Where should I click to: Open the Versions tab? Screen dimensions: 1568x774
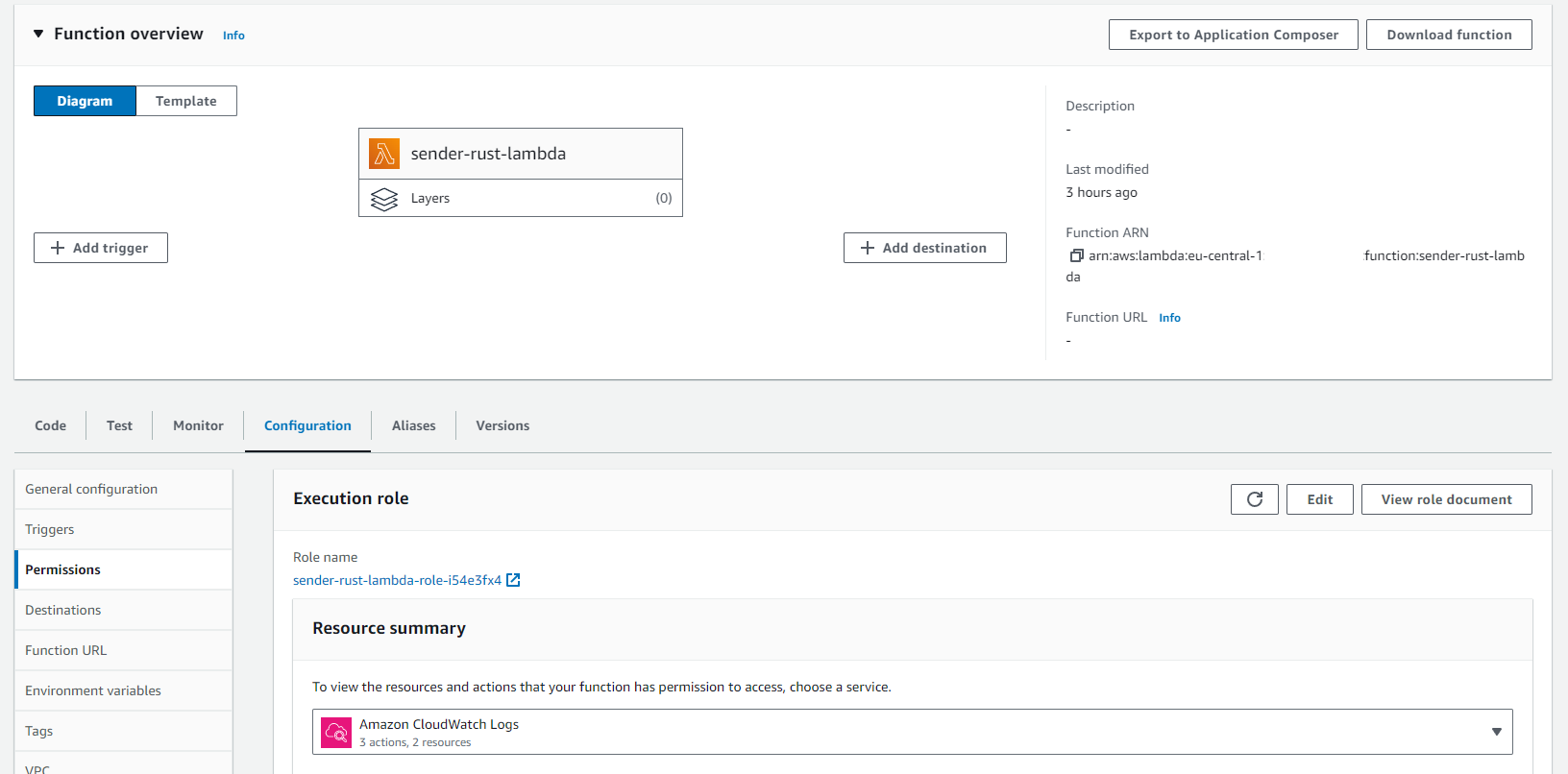click(x=502, y=425)
